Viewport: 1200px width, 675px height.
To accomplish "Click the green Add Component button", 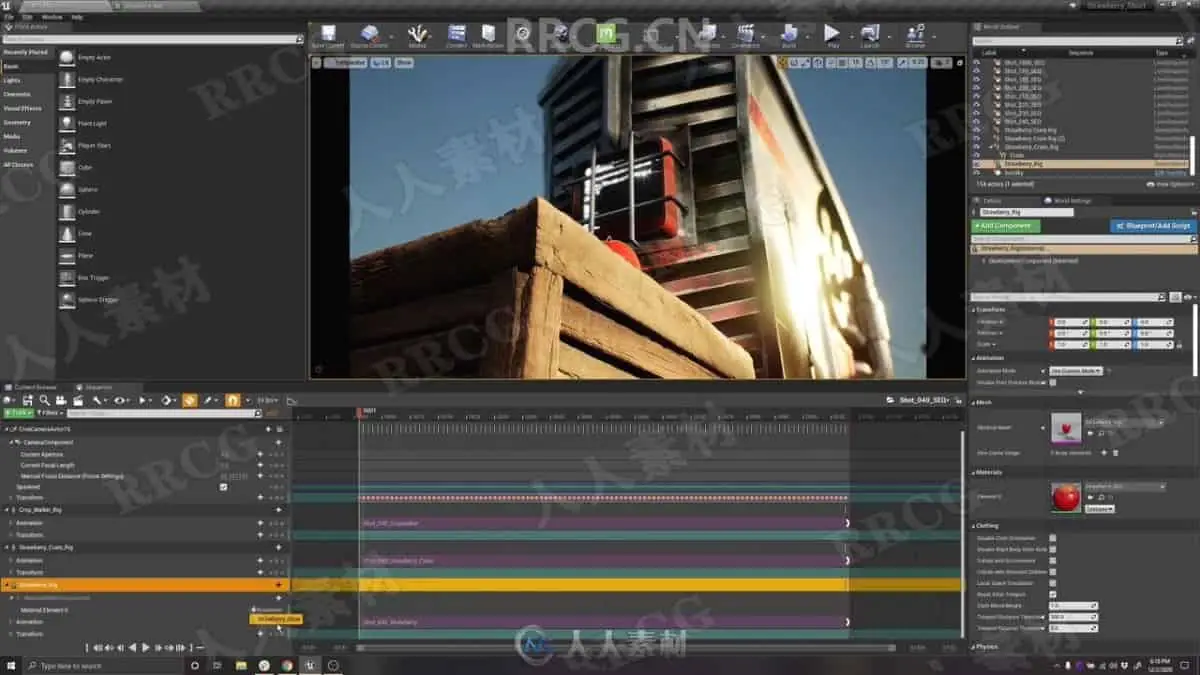I will pos(1006,226).
